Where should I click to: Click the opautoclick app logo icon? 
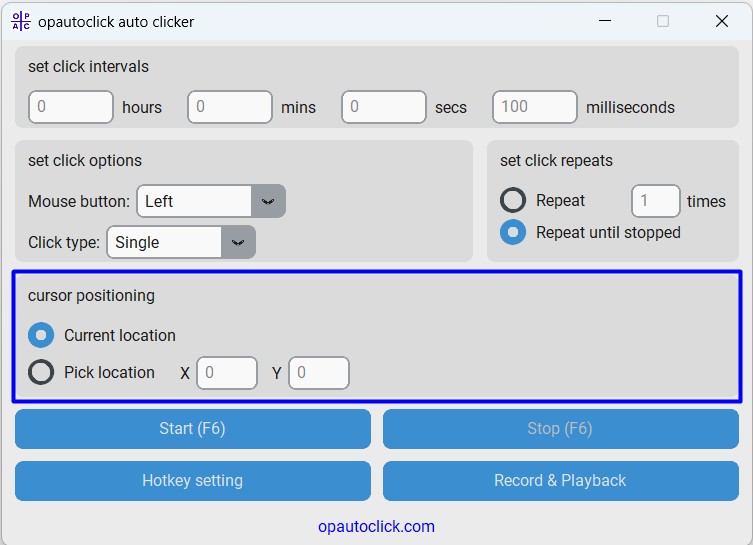coord(21,21)
